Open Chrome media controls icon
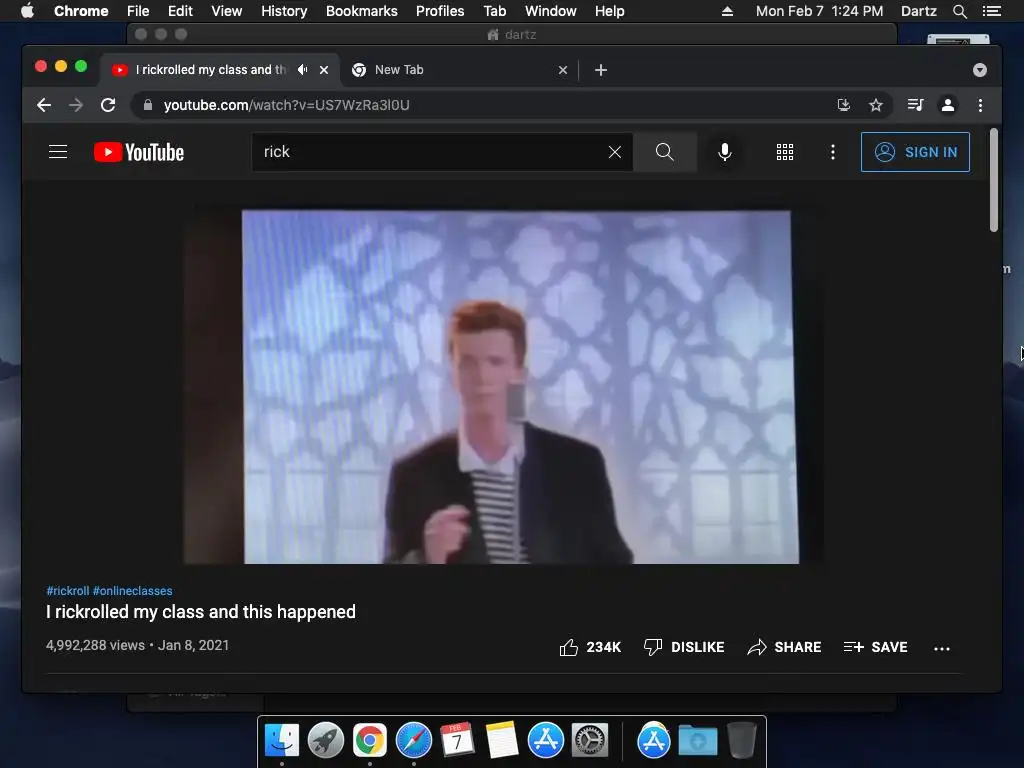 (916, 105)
